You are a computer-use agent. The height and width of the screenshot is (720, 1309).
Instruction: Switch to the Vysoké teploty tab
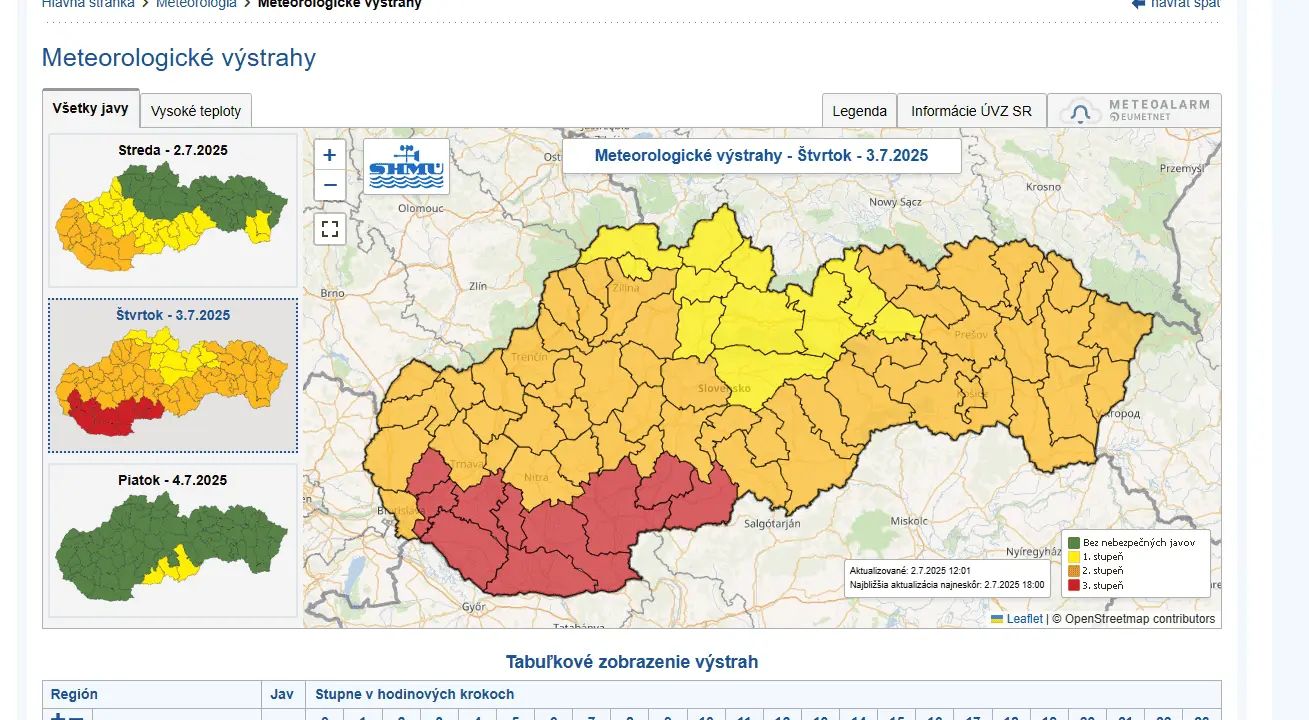(x=196, y=111)
